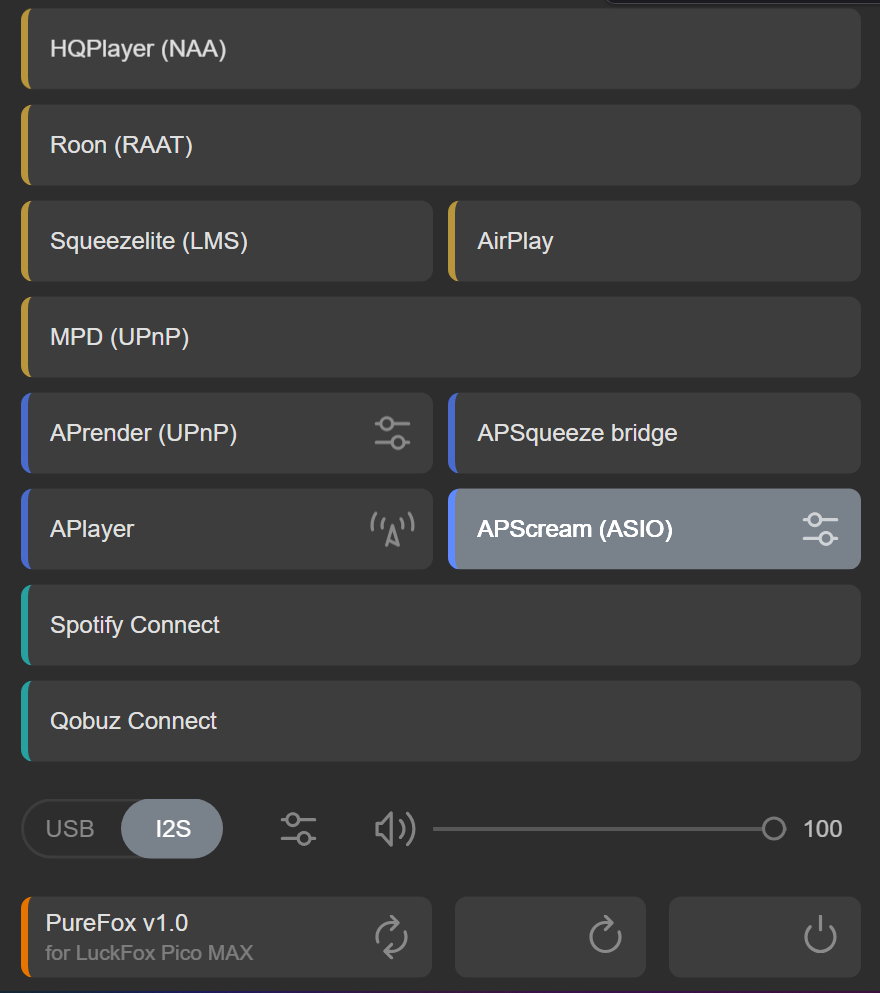This screenshot has height=993, width=880.
Task: Open output settings icon beside I2S
Action: 298,829
